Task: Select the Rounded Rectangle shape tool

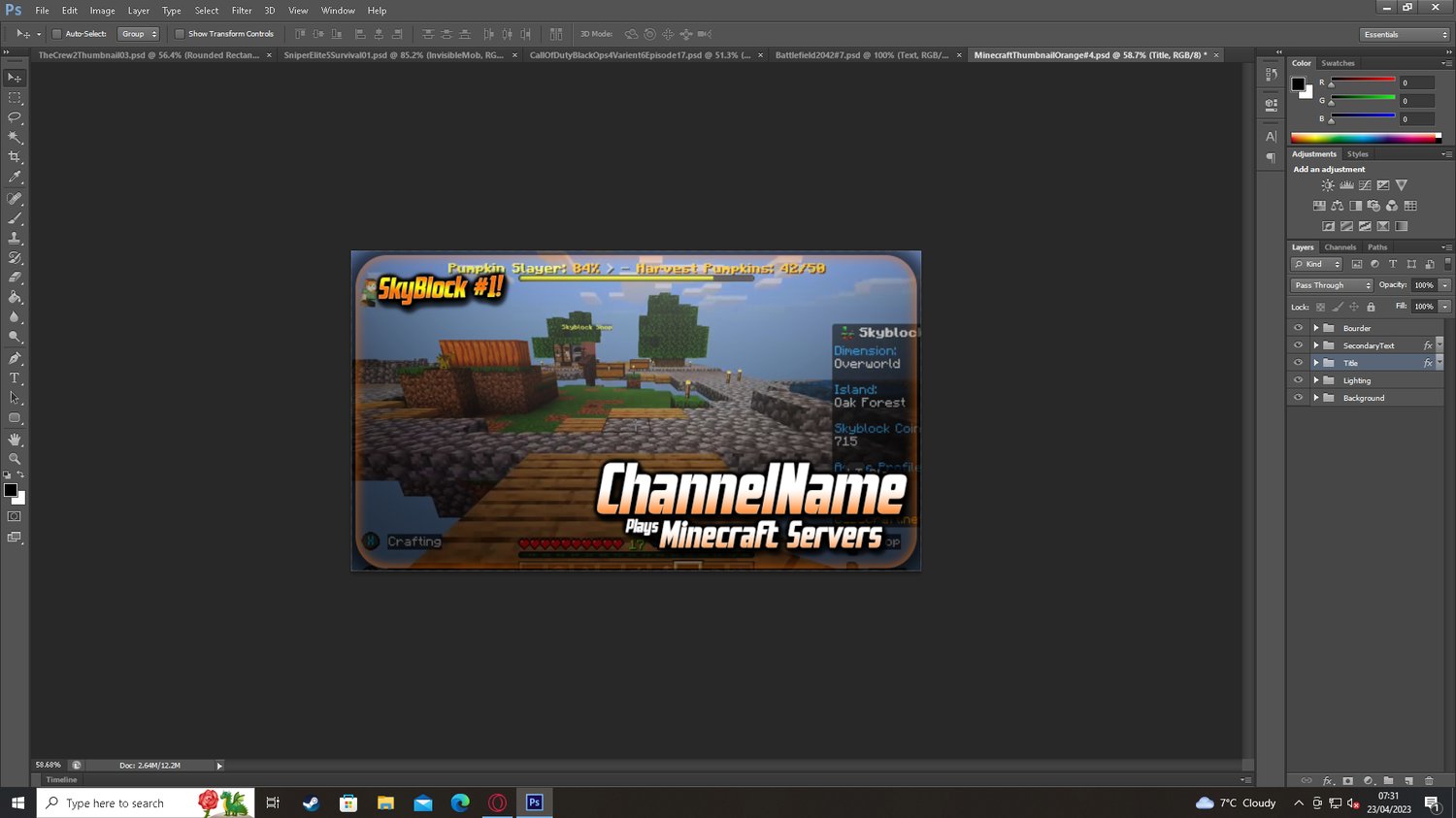Action: pos(15,418)
